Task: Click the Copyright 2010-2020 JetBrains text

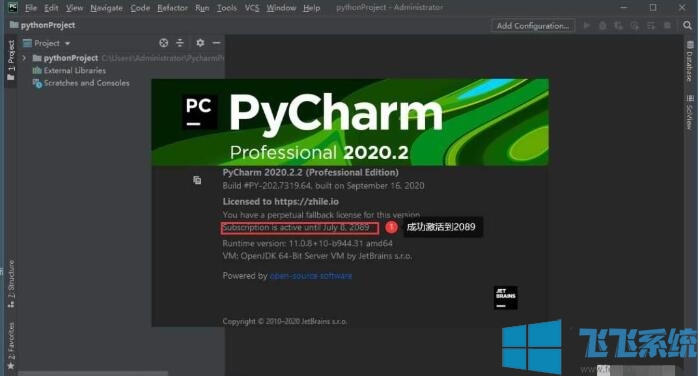Action: click(285, 322)
